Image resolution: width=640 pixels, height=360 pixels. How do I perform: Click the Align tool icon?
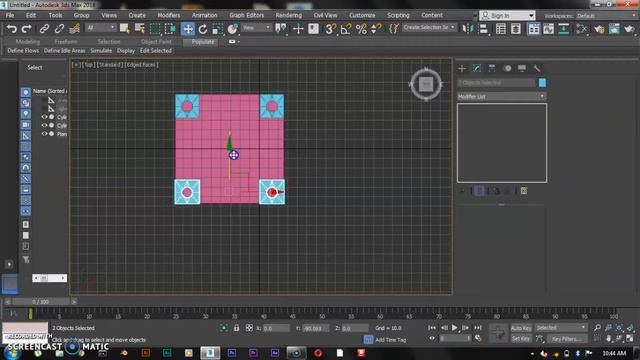click(483, 29)
